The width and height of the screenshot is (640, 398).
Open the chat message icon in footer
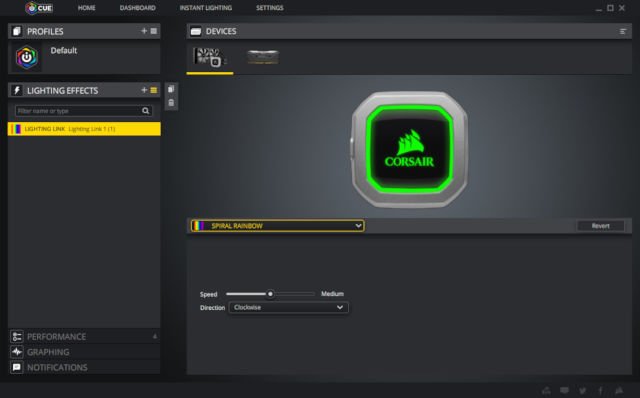[564, 391]
